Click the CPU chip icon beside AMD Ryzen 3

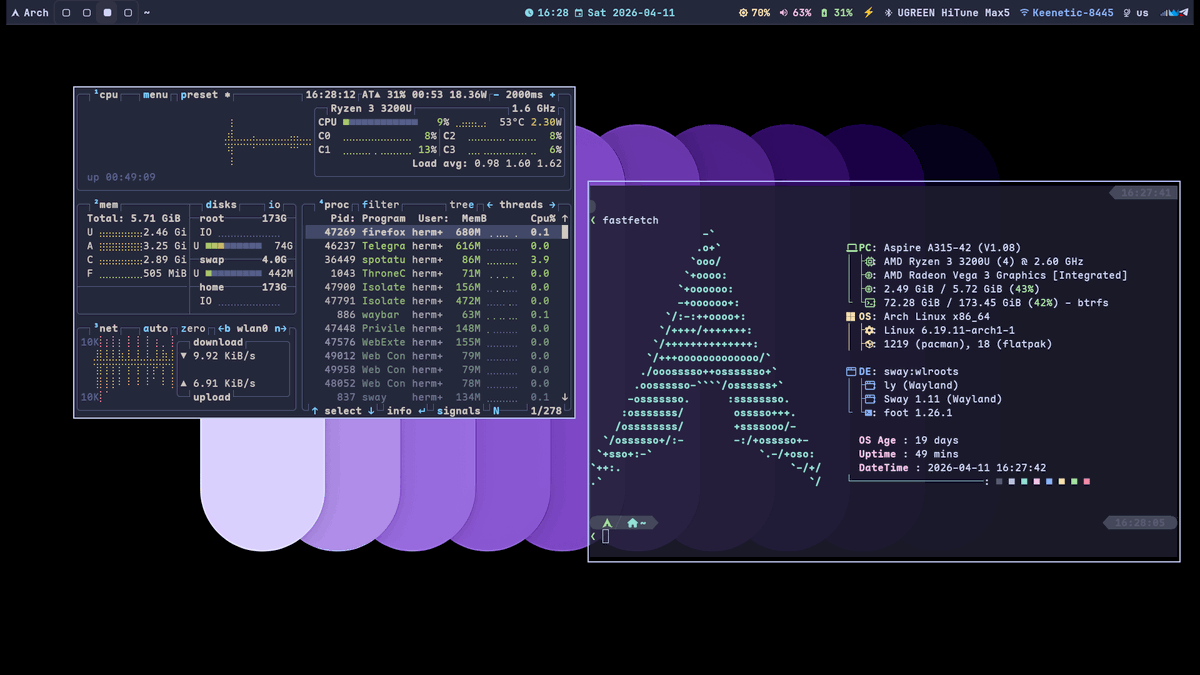point(870,262)
